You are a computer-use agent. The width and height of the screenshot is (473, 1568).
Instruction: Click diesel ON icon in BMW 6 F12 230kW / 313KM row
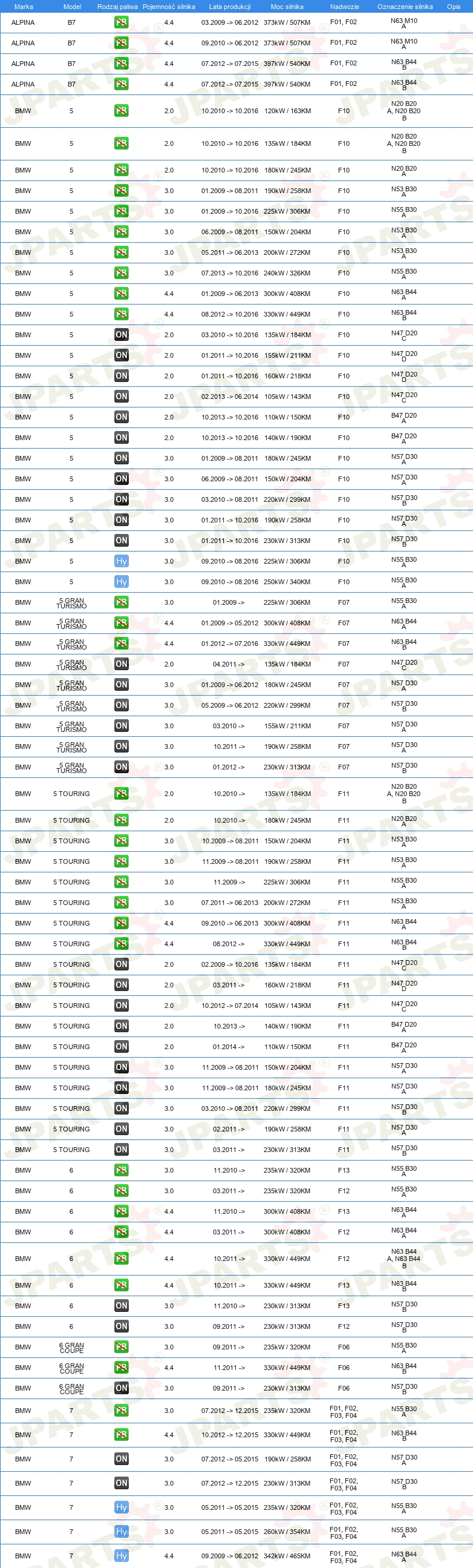tap(122, 1326)
